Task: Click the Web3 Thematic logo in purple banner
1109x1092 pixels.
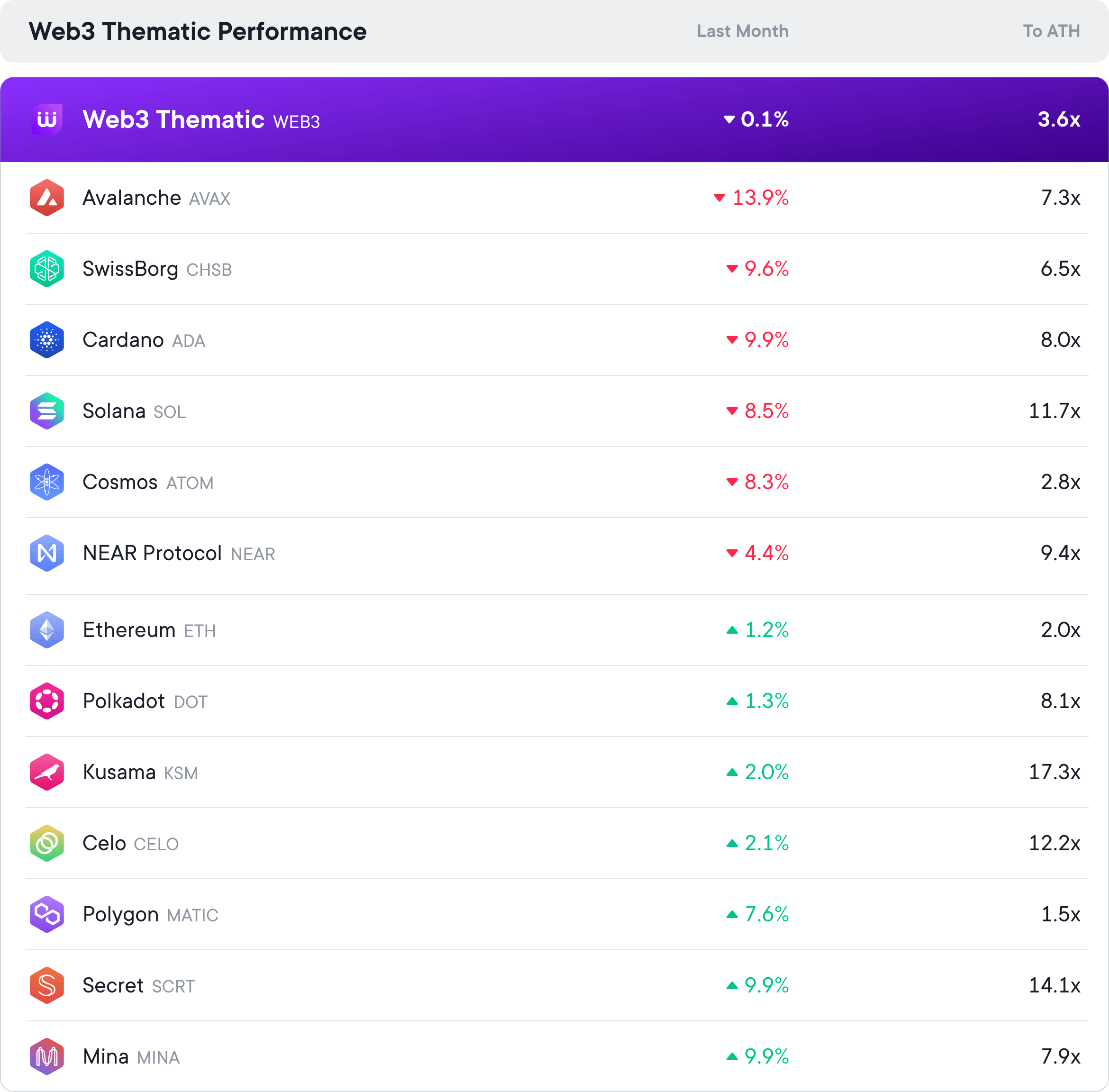Action: tap(46, 119)
